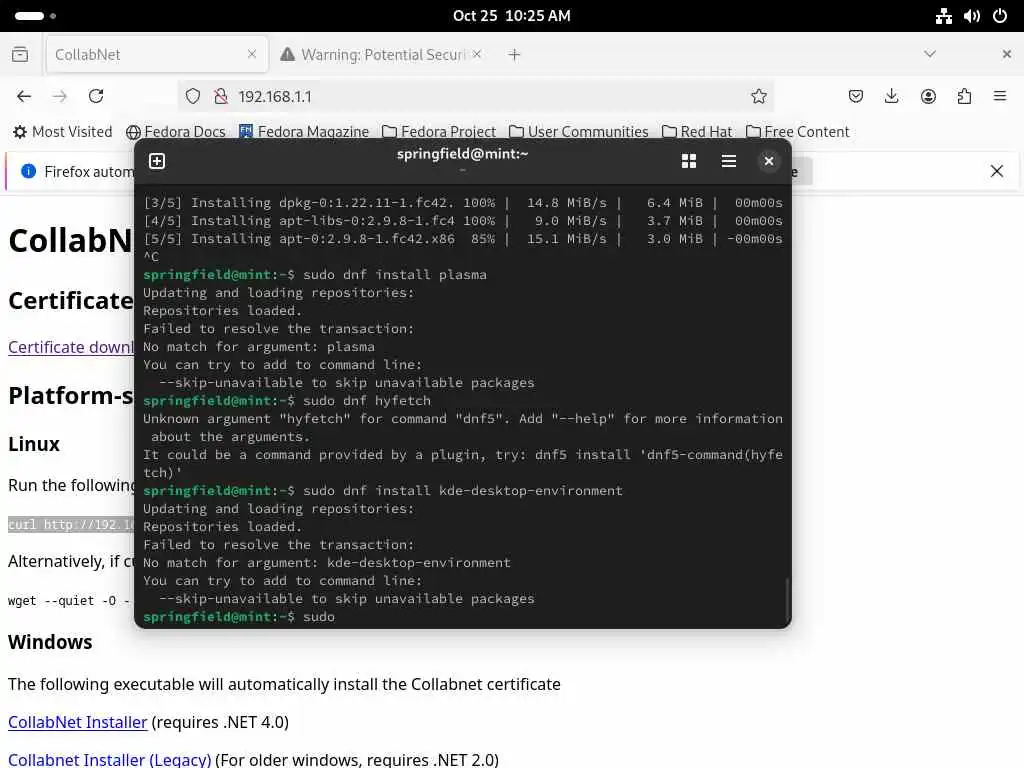Go back with the back arrow
This screenshot has width=1024, height=768.
point(24,97)
